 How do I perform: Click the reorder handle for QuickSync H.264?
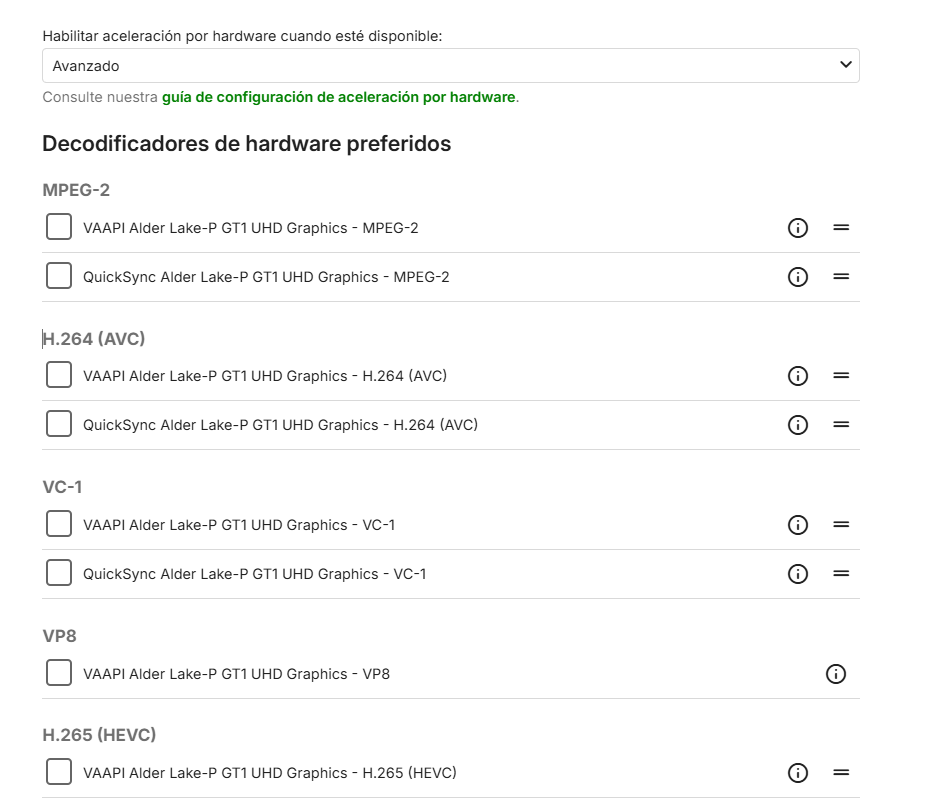coord(841,424)
